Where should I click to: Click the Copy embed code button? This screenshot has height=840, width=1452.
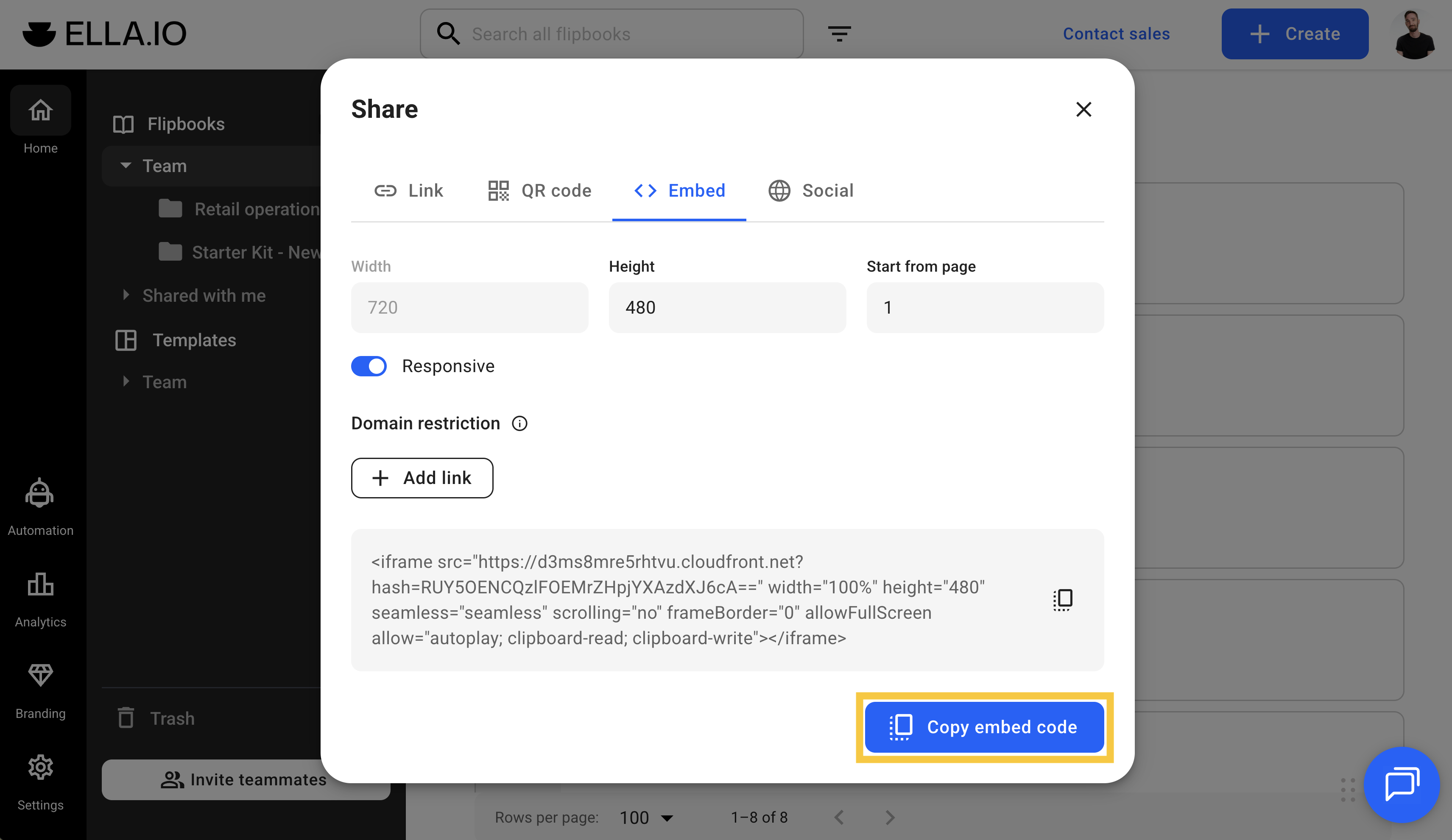pyautogui.click(x=985, y=727)
